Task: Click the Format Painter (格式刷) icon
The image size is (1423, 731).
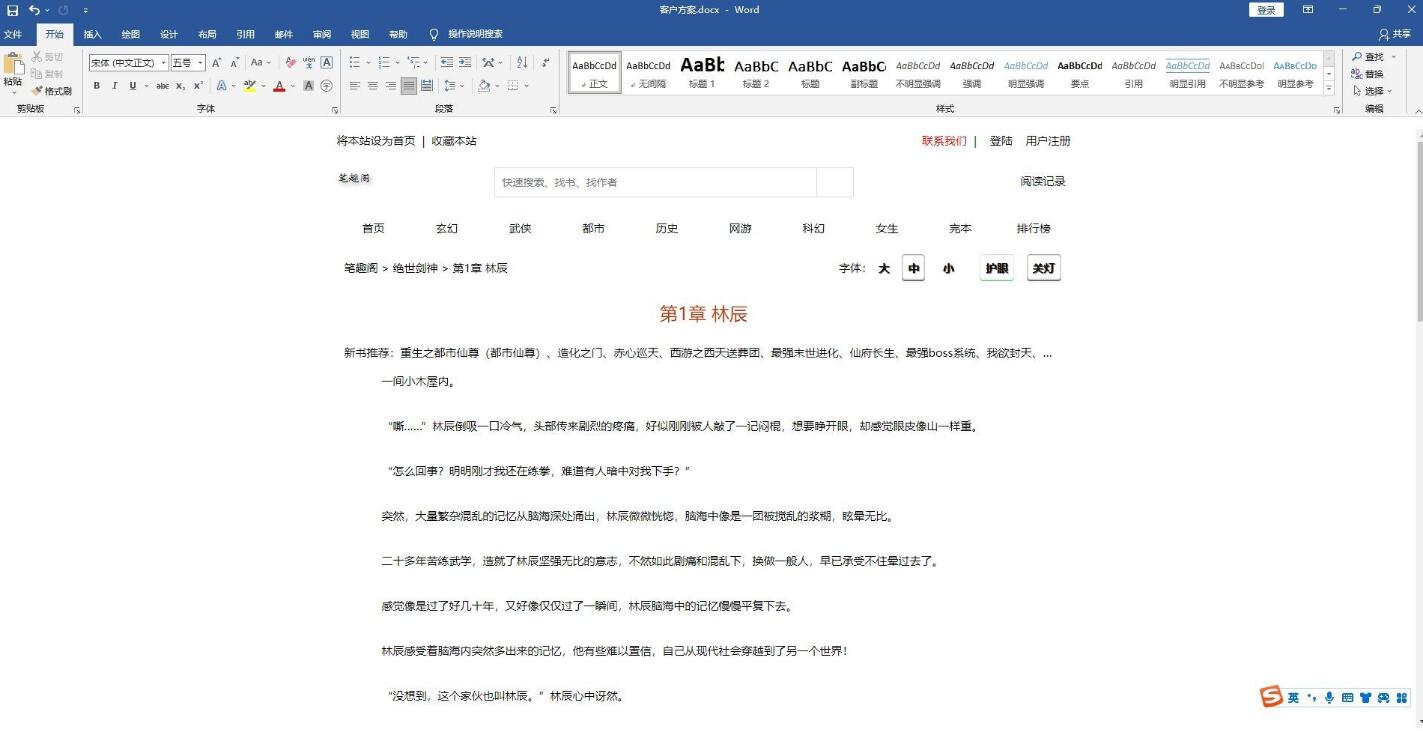Action: [51, 91]
